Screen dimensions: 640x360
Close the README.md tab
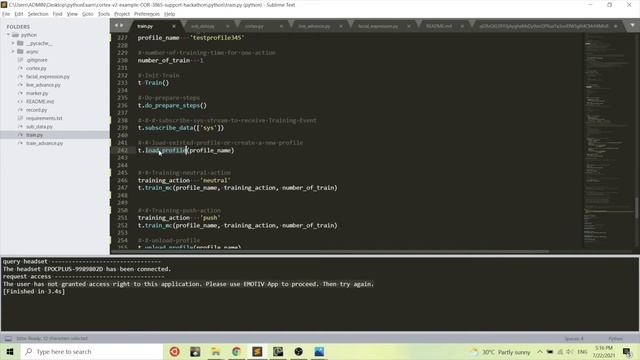click(462, 26)
